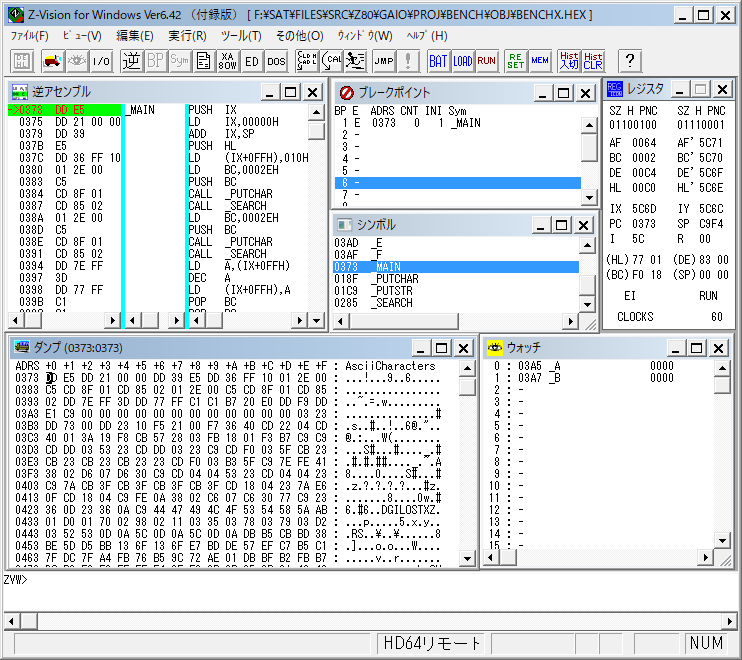742x660 pixels.
Task: Select the _SEARCH symbol row
Action: coord(456,303)
